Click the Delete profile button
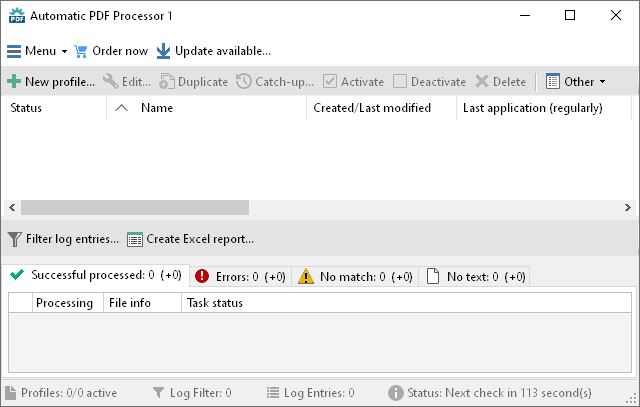 point(500,82)
